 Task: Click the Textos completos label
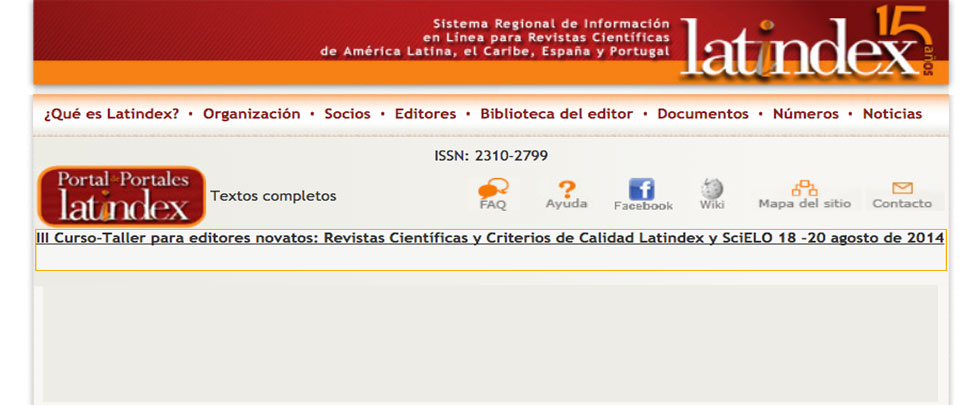pos(273,196)
